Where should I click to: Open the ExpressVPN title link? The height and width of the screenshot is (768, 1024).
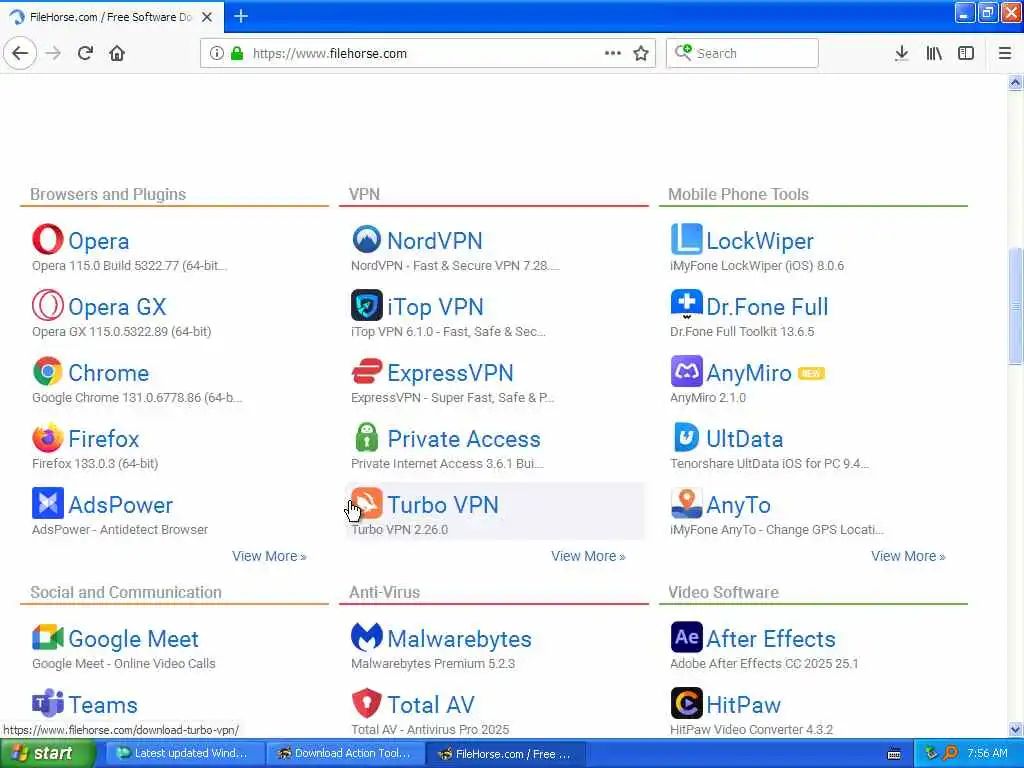451,373
